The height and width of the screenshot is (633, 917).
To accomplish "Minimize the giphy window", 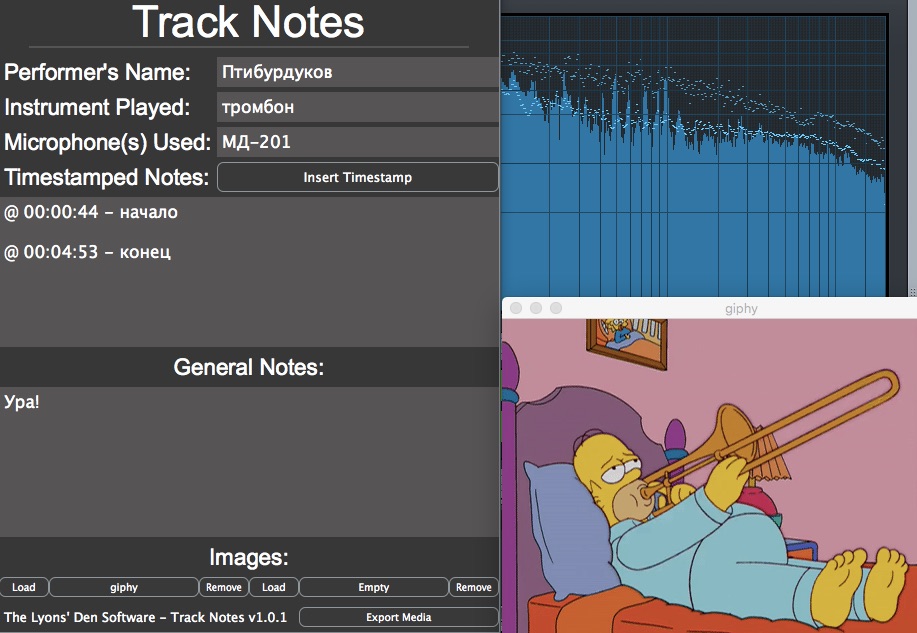I will 536,308.
